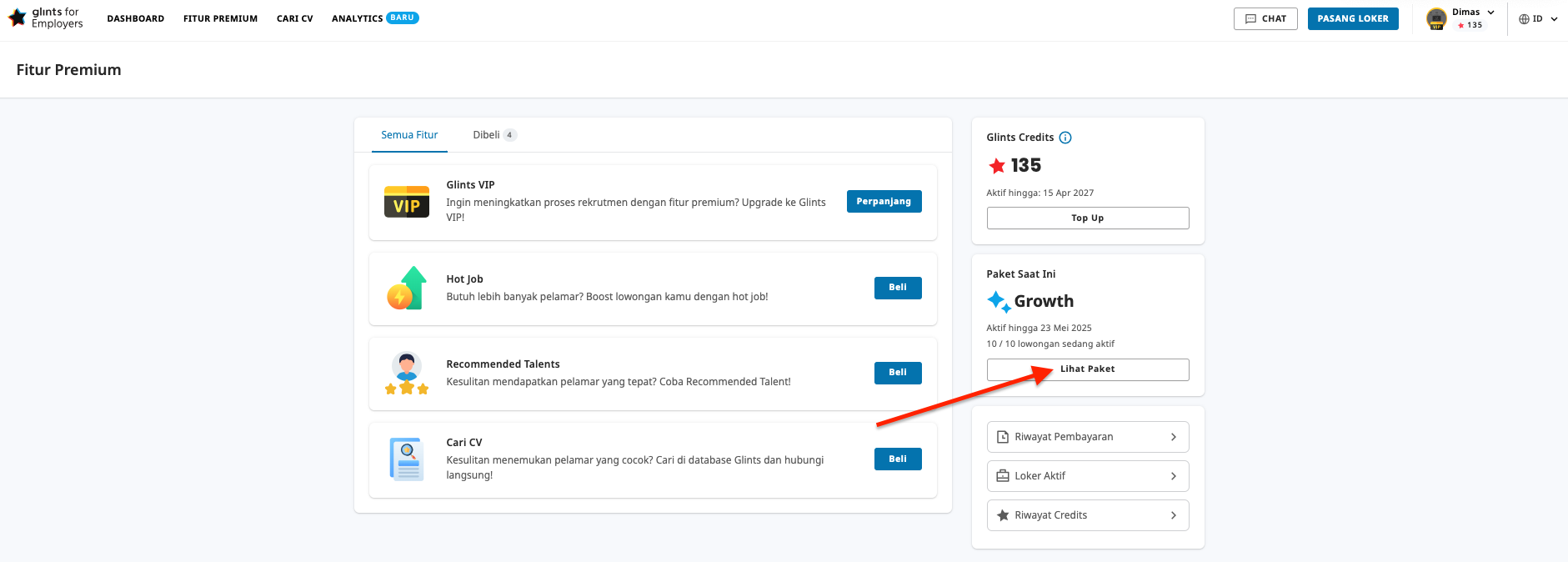The width and height of the screenshot is (1568, 562).
Task: Click the 'Fitur Premium' page heading
Action: pyautogui.click(x=68, y=70)
